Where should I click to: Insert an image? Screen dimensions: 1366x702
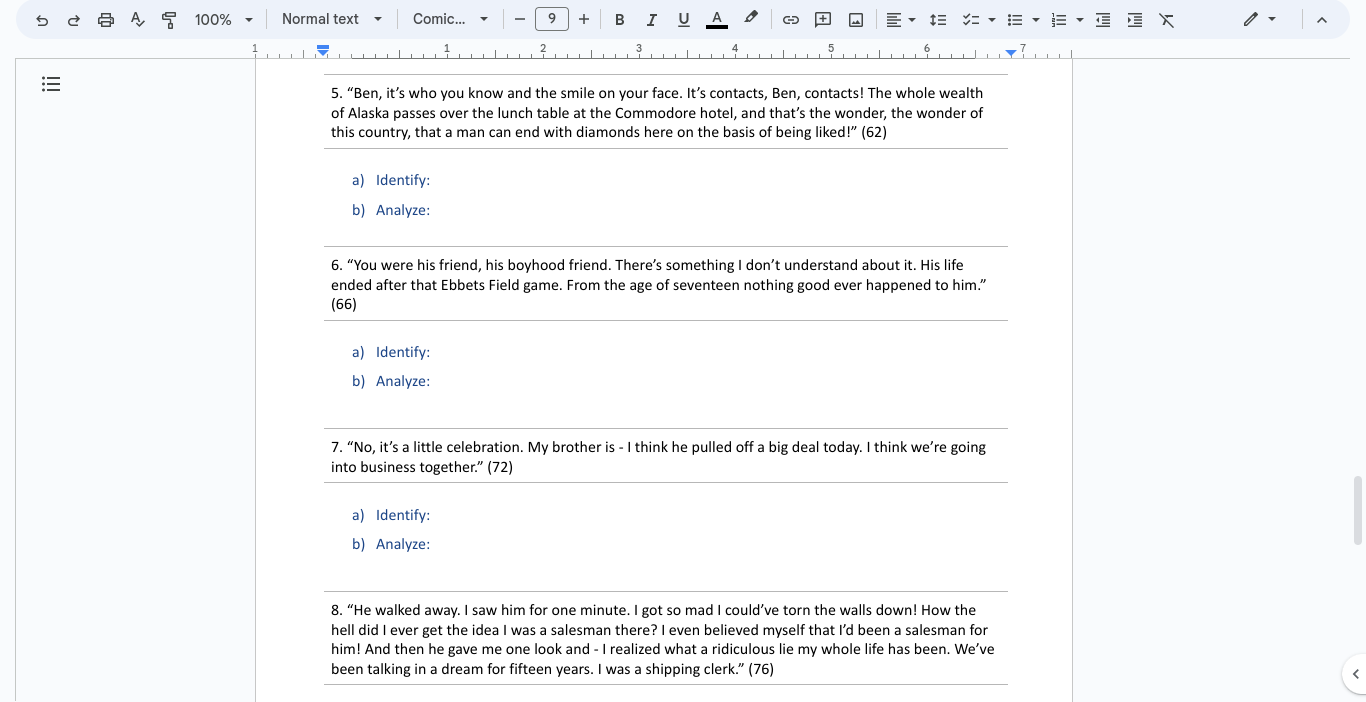tap(856, 20)
